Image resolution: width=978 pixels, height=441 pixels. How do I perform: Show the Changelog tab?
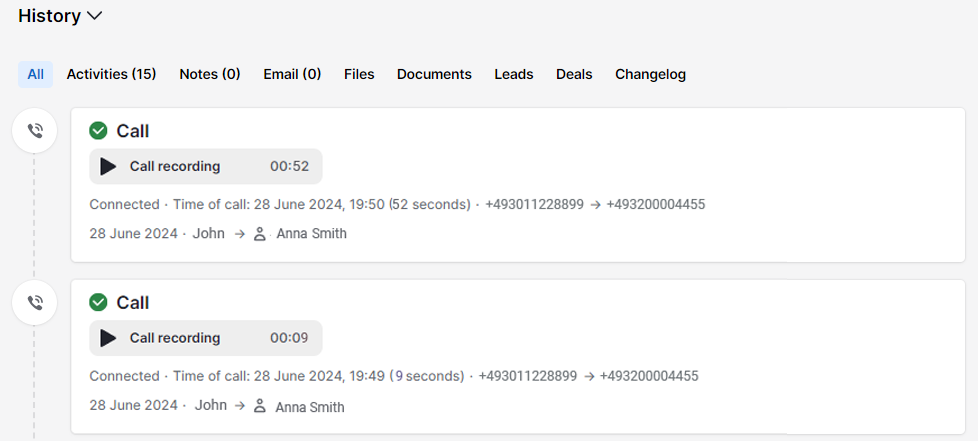(x=650, y=74)
